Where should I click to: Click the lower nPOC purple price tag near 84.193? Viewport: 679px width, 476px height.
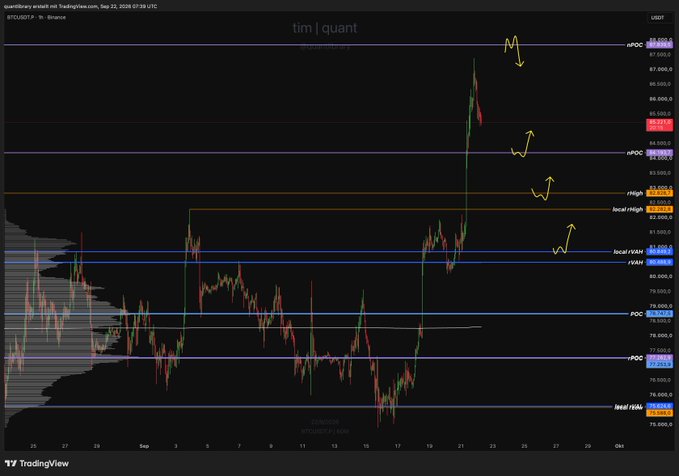click(x=660, y=153)
